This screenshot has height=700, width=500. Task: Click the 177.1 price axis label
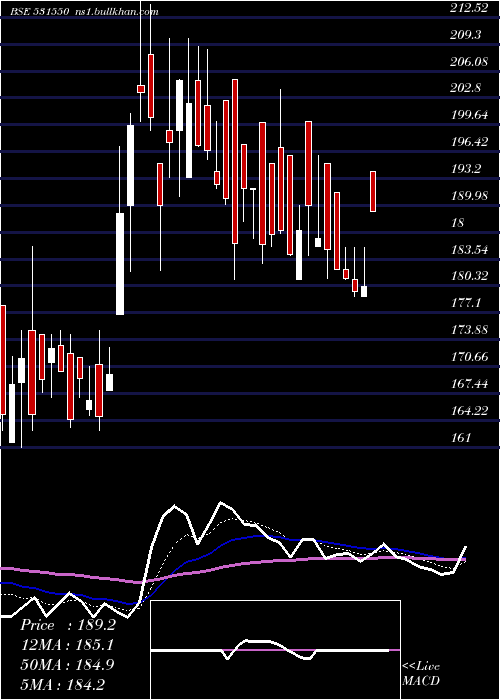pyautogui.click(x=465, y=303)
